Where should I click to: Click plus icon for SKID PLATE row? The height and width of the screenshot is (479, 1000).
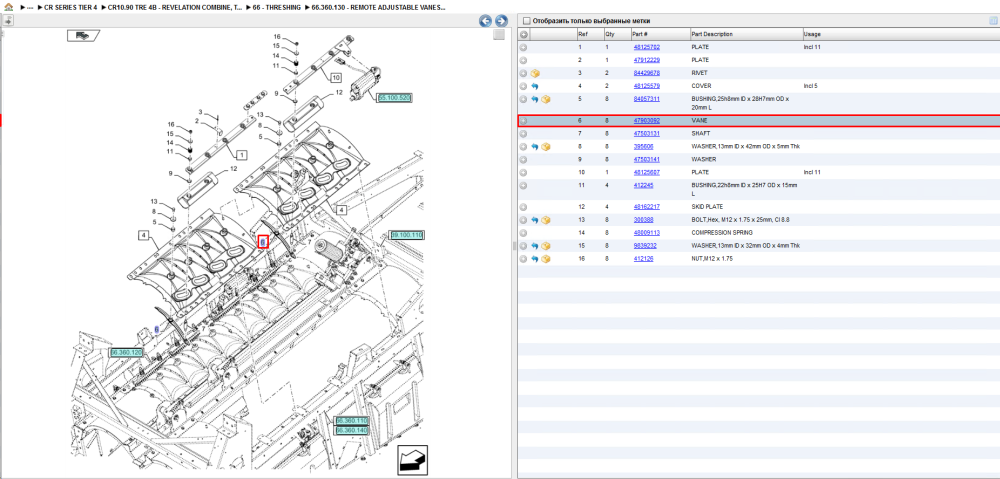pos(523,207)
